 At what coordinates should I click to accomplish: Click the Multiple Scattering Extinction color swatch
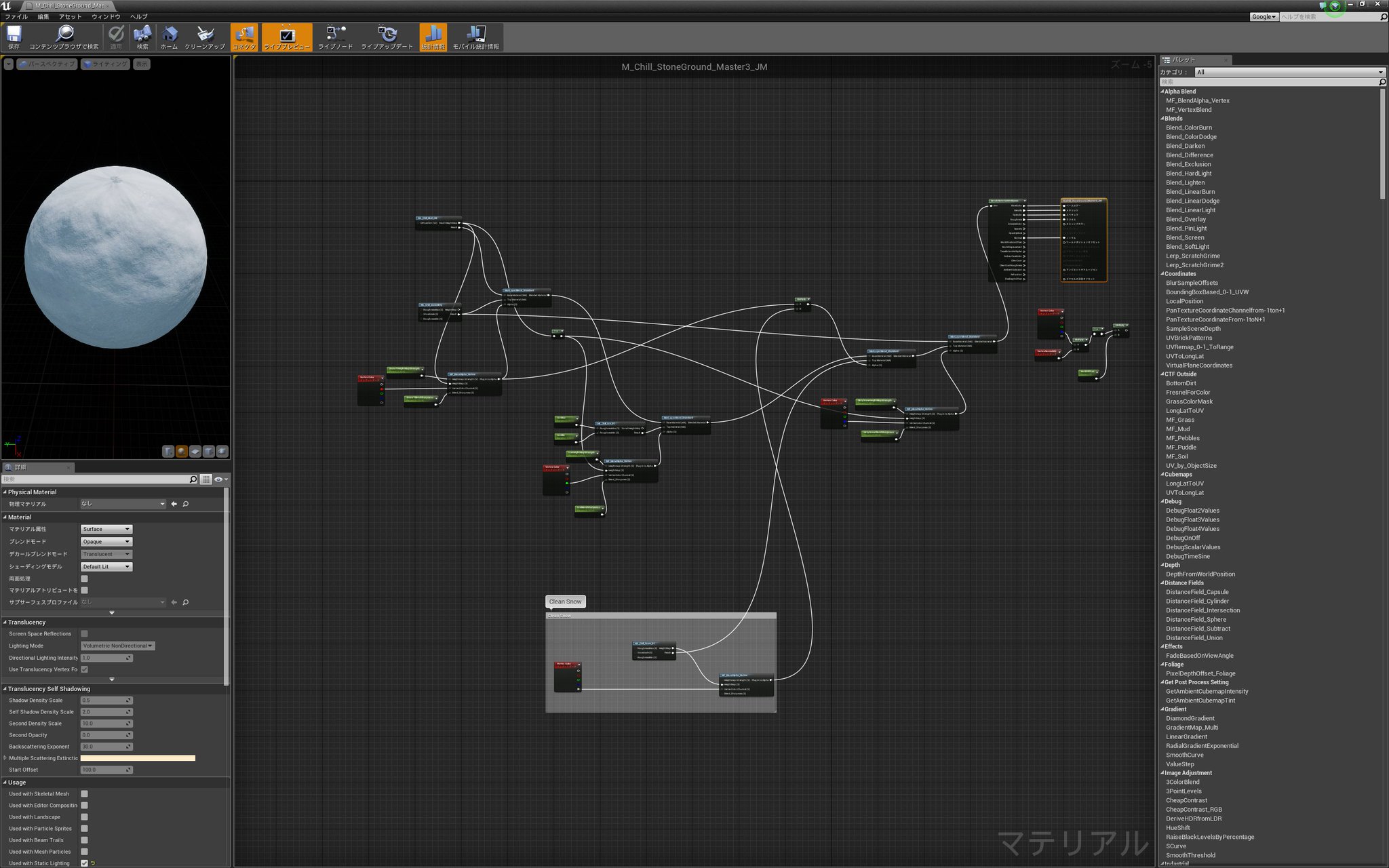pos(138,758)
